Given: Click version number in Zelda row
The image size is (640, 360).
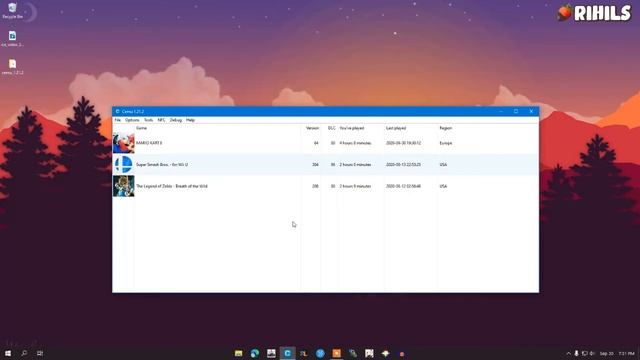Looking at the screenshot, I should (315, 186).
